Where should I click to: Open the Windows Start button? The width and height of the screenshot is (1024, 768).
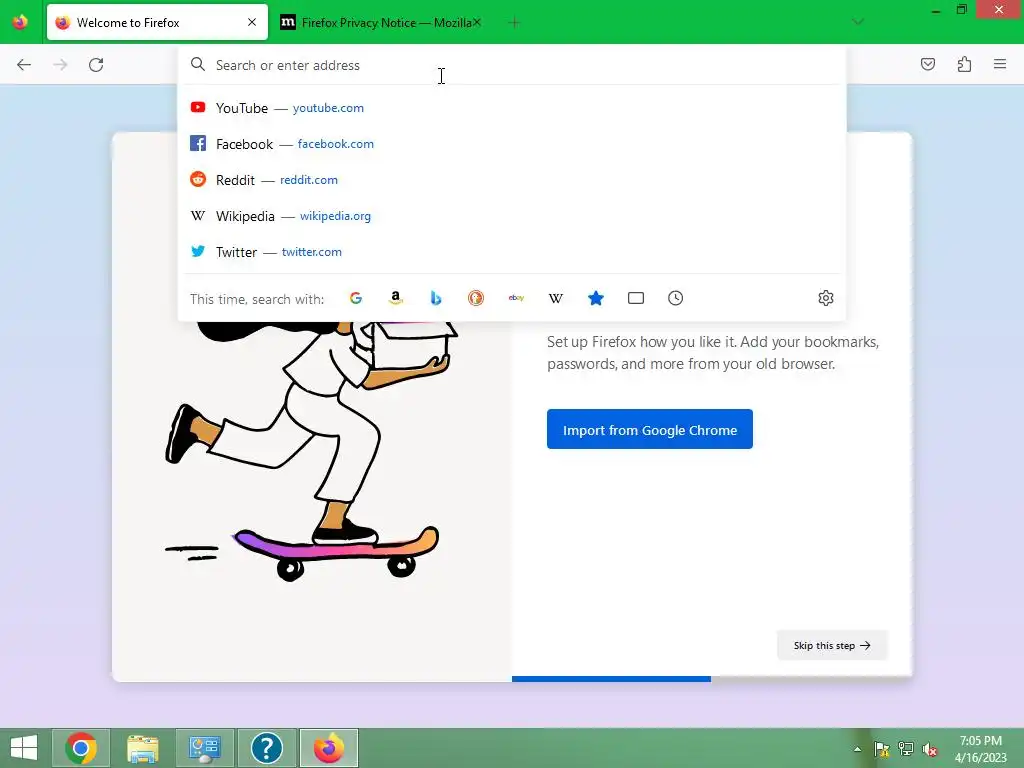pyautogui.click(x=24, y=748)
